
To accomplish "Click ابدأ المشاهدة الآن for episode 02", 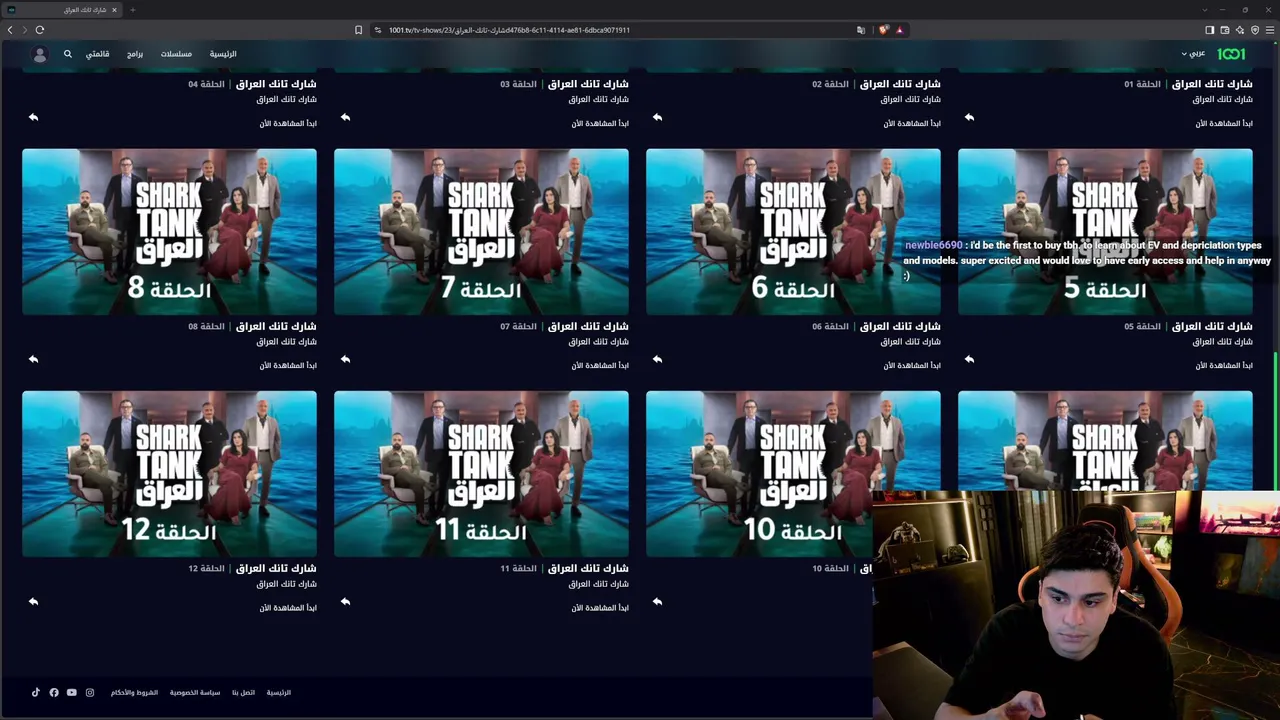I will pyautogui.click(x=912, y=123).
